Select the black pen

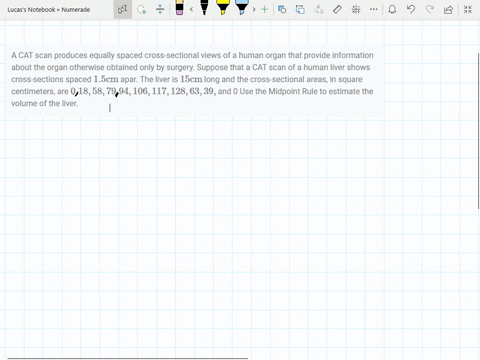[204, 8]
